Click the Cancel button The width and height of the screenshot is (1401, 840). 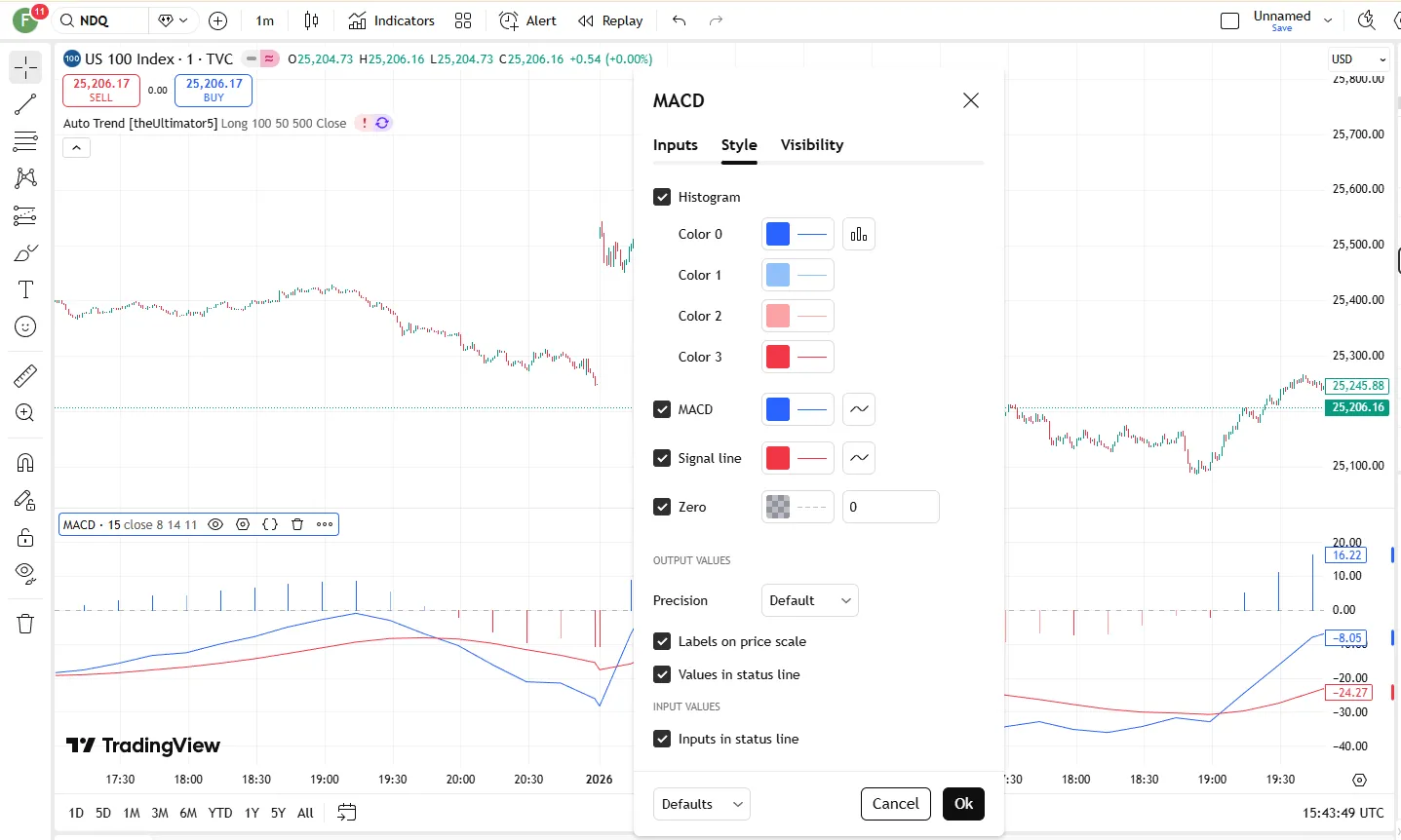895,804
